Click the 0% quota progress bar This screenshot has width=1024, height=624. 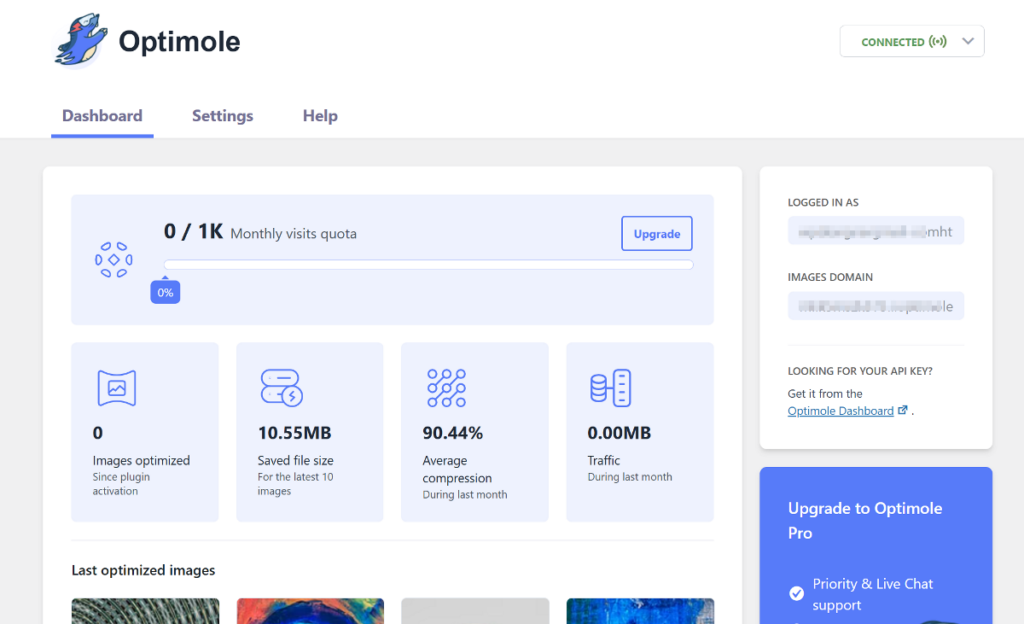428,264
